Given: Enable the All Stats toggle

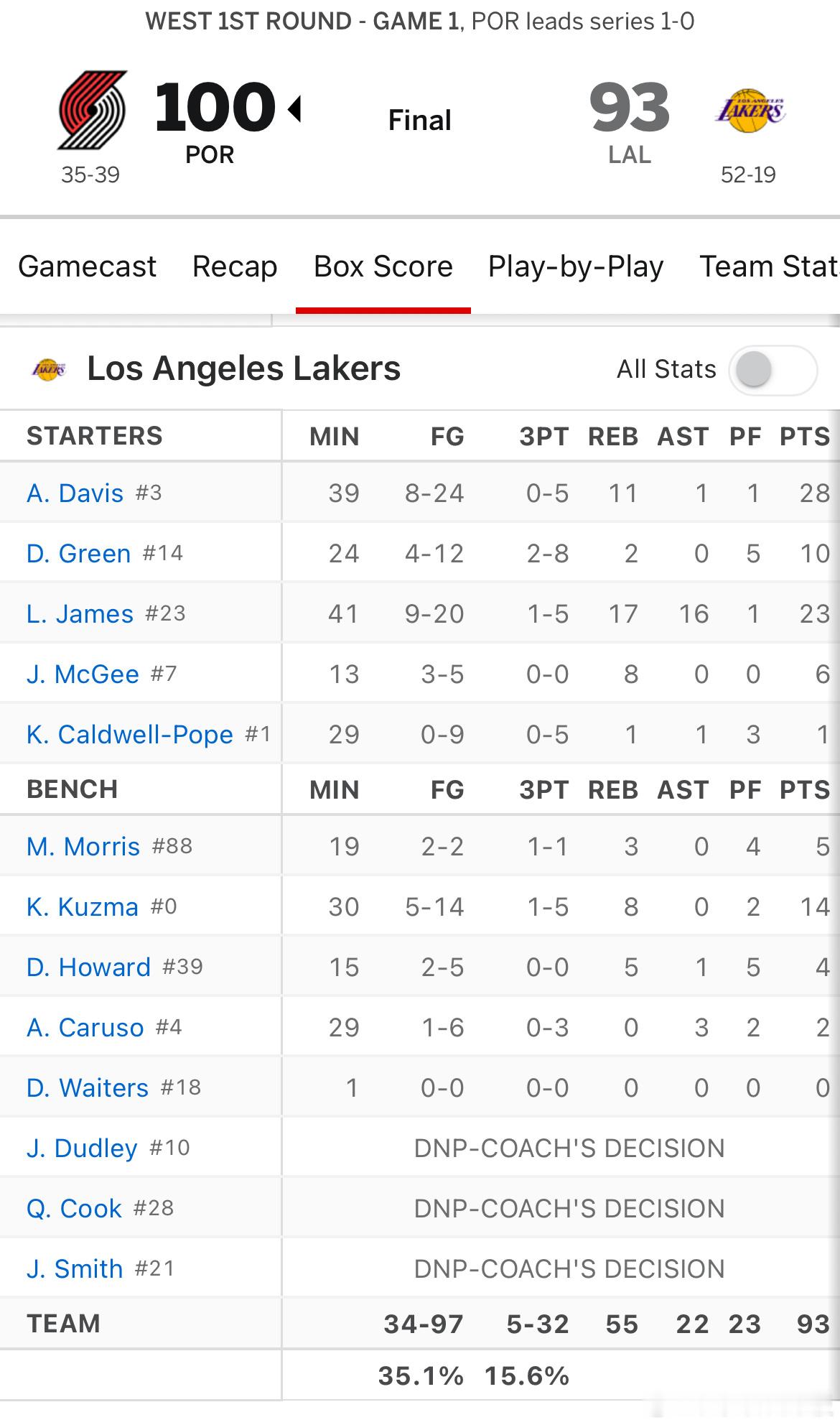Looking at the screenshot, I should coord(773,370).
